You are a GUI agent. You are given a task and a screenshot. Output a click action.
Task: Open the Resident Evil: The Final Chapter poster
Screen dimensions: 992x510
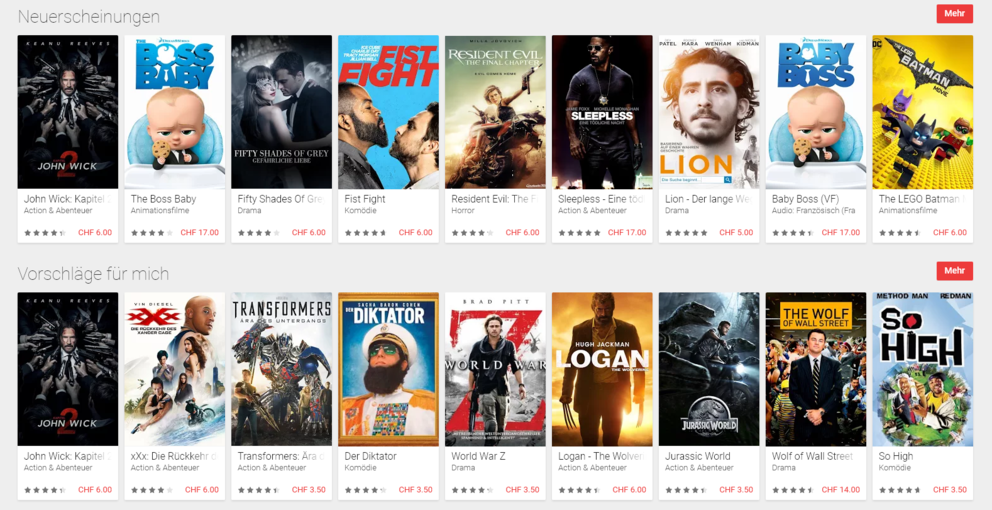(x=495, y=112)
